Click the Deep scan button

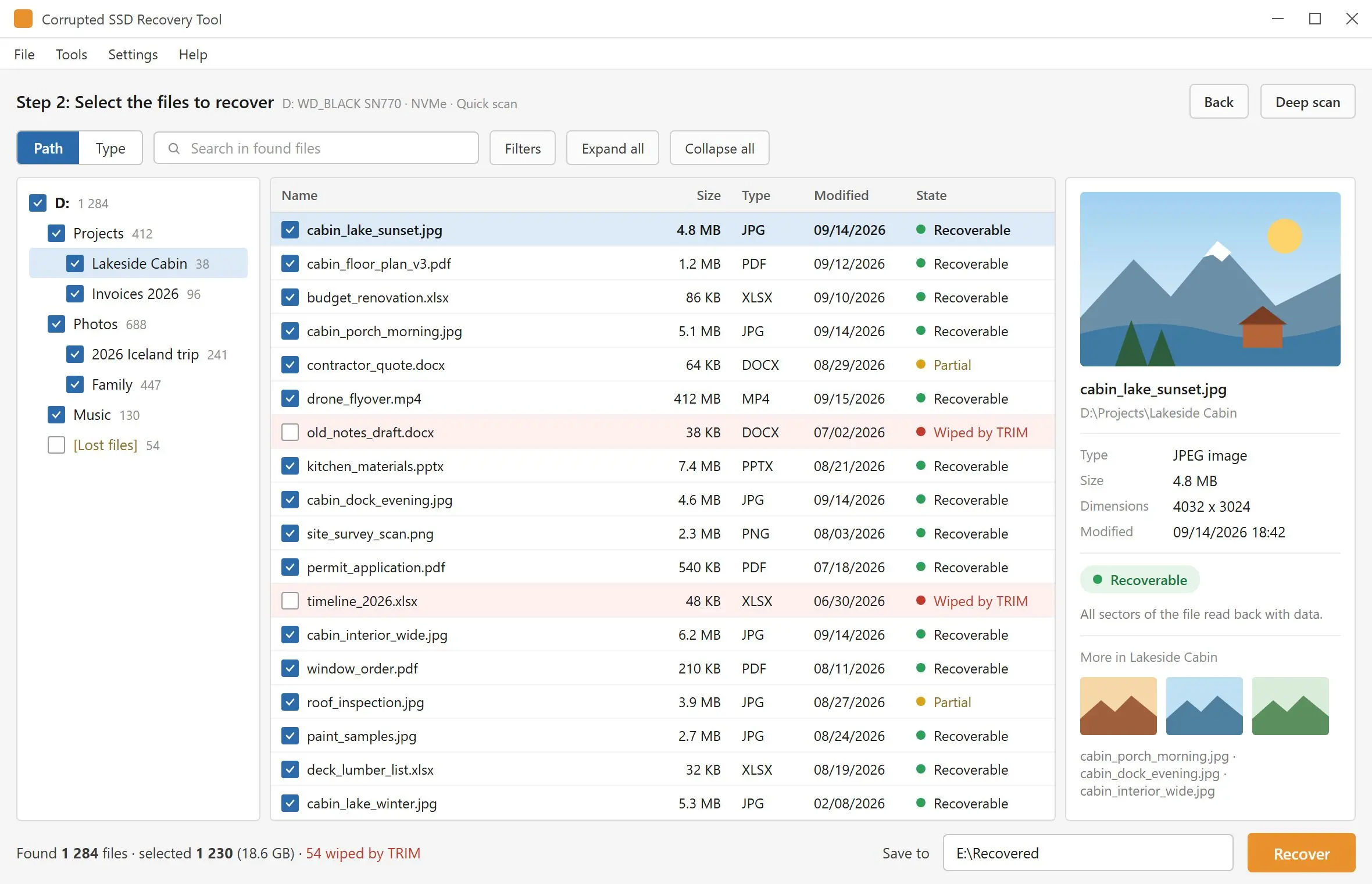[x=1307, y=102]
